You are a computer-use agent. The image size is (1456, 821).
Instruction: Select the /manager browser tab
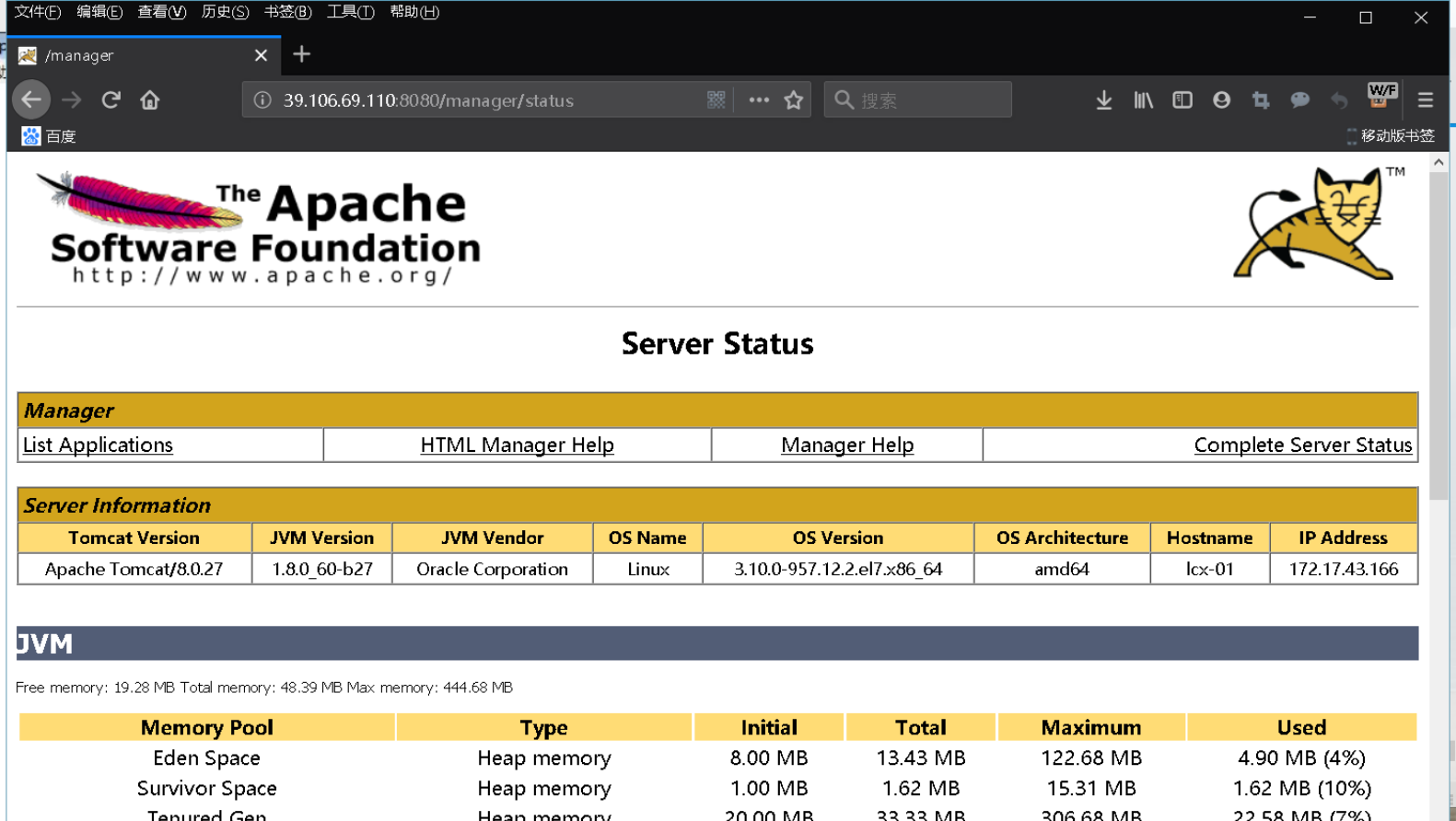tap(143, 55)
